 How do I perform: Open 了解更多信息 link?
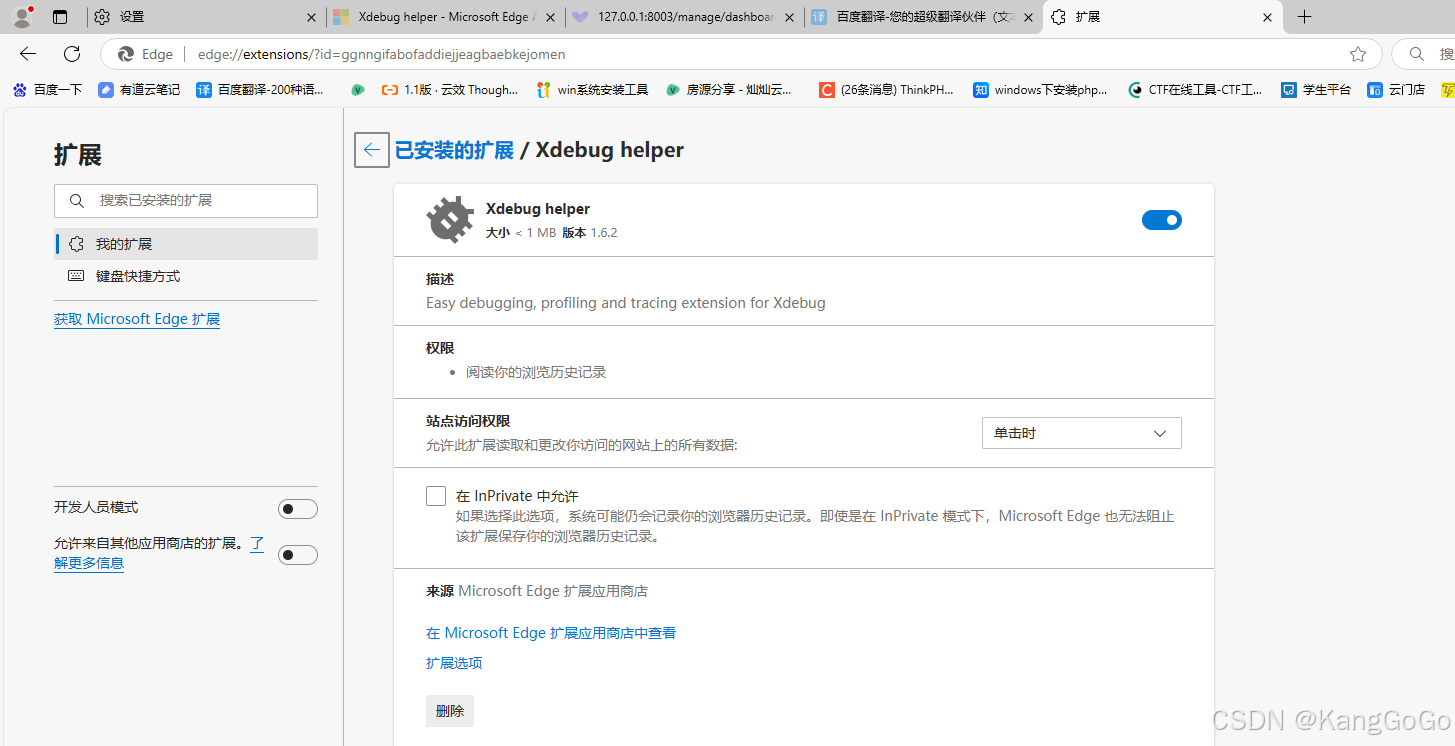pos(89,563)
